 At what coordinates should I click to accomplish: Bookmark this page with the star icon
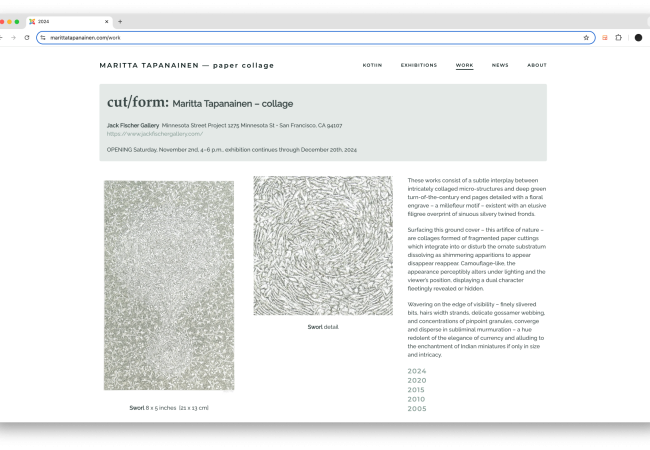click(586, 37)
